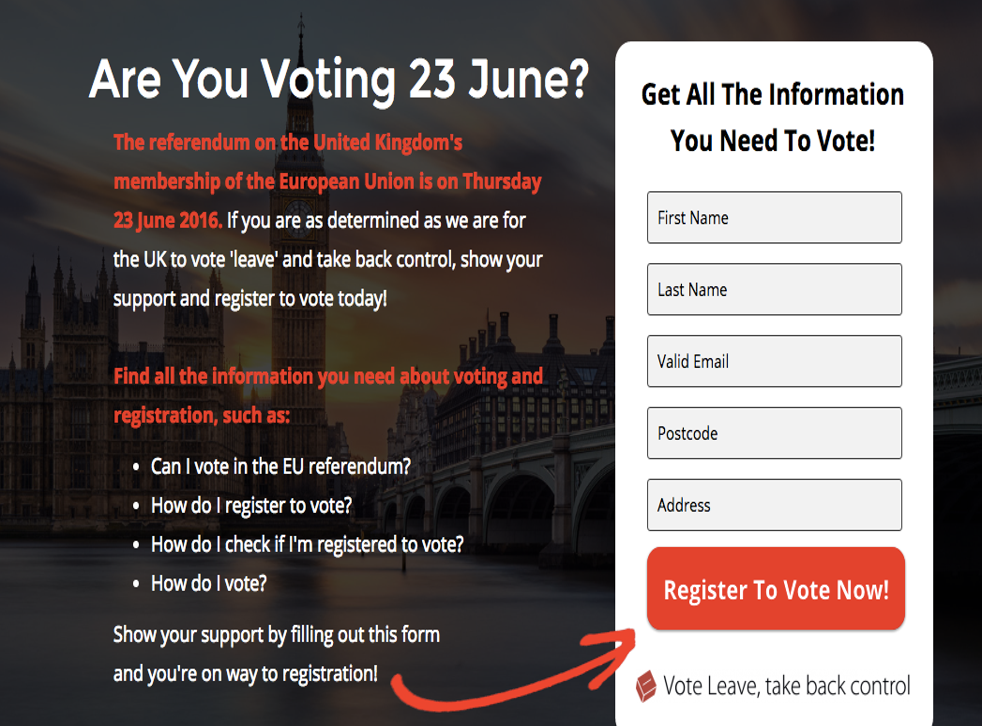Click the Vote Leave red box logo icon
The image size is (982, 726).
coord(646,686)
